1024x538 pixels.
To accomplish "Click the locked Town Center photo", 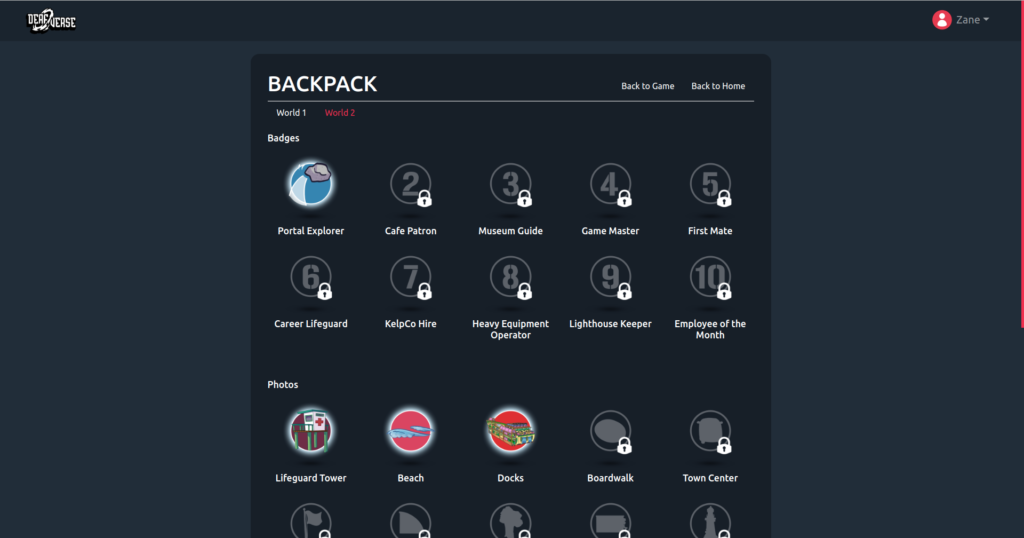I will point(710,432).
